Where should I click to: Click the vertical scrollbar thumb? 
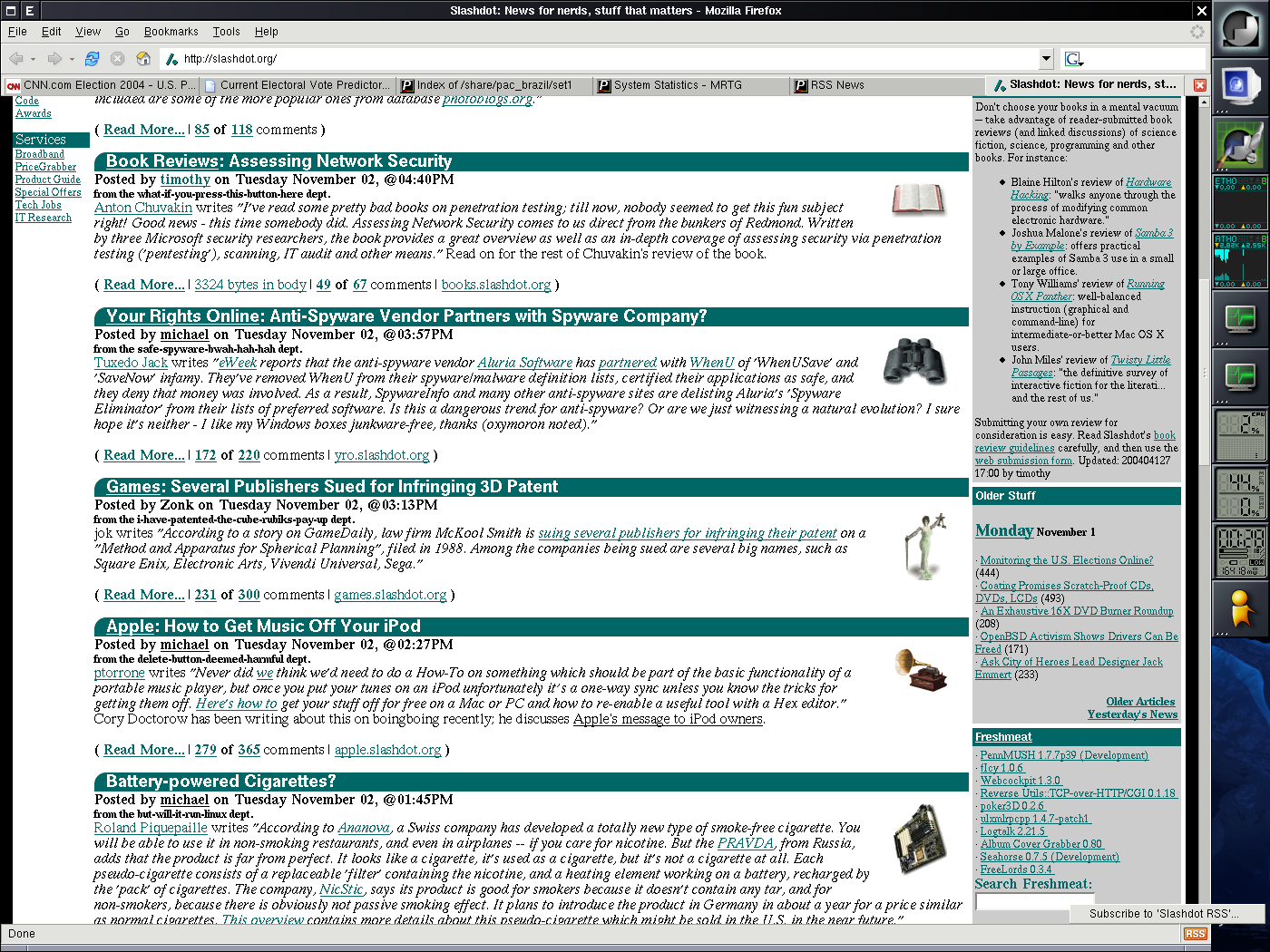[x=1205, y=372]
